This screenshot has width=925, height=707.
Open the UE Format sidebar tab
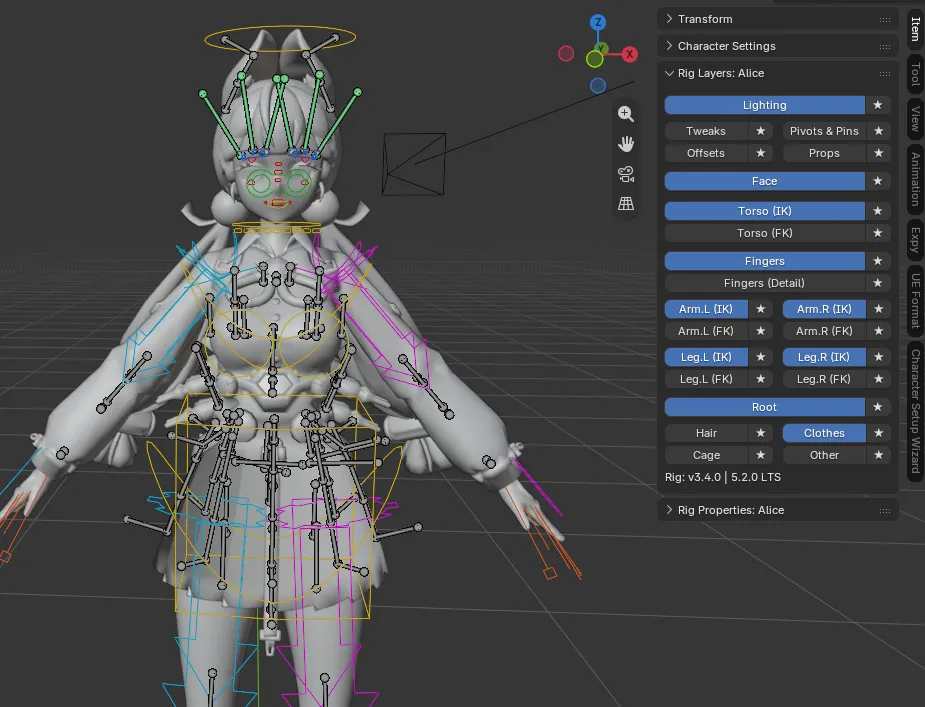916,300
